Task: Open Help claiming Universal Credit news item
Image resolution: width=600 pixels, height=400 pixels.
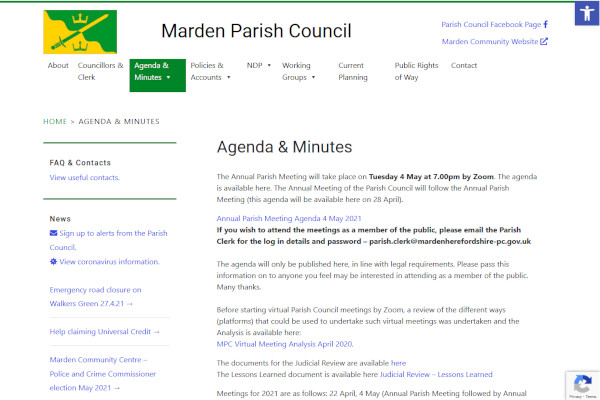Action: click(105, 331)
